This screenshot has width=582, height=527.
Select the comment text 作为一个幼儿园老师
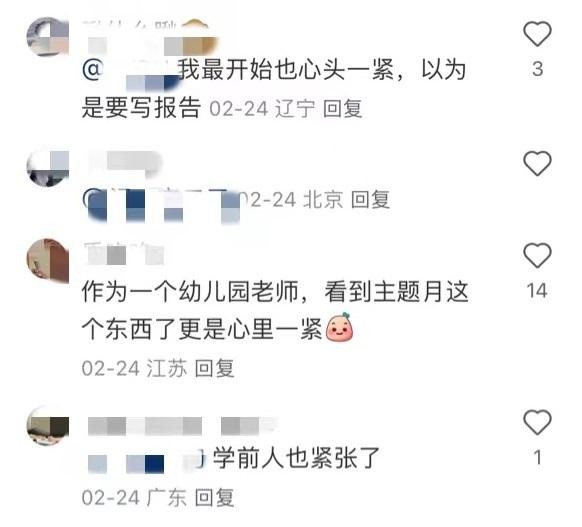tap(190, 291)
